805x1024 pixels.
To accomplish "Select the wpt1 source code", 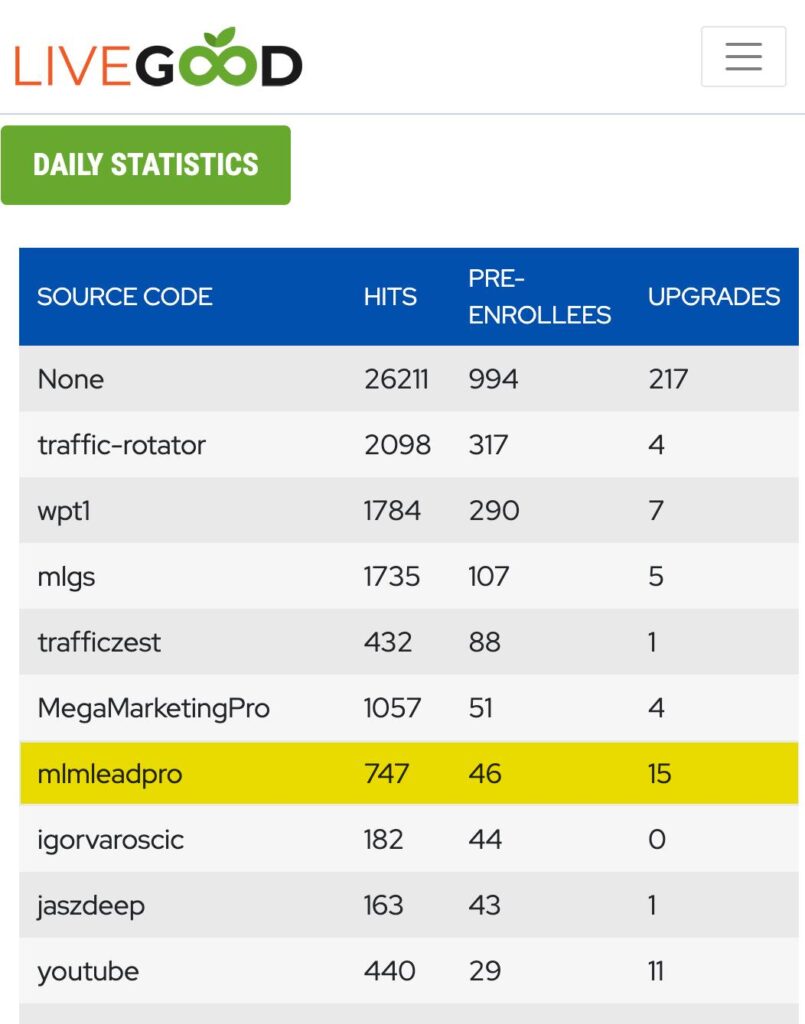I will [64, 511].
